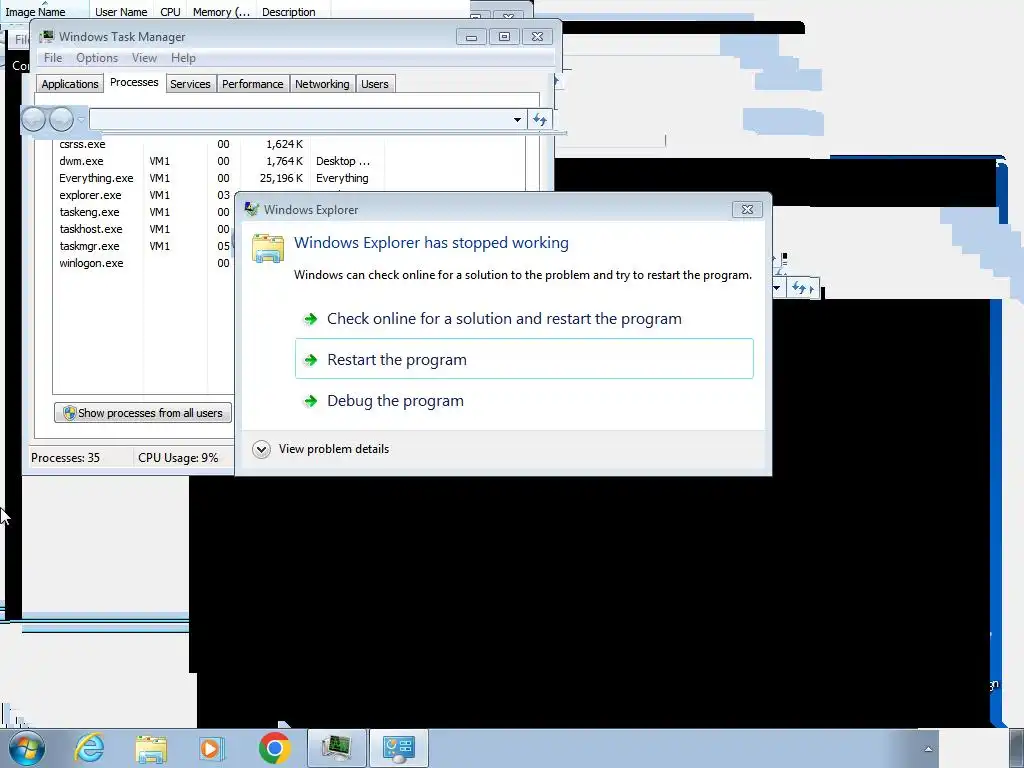Viewport: 1024px width, 768px height.
Task: Open the View menu in Task Manager
Action: coord(144,57)
